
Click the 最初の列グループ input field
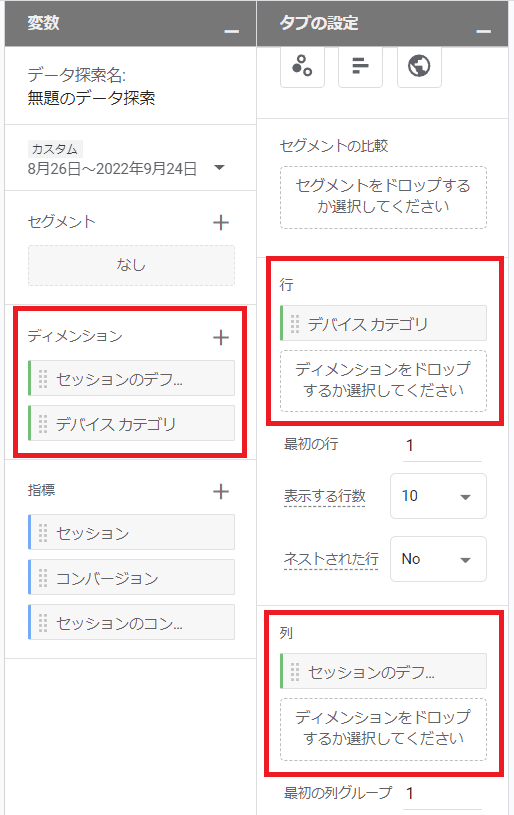point(442,794)
